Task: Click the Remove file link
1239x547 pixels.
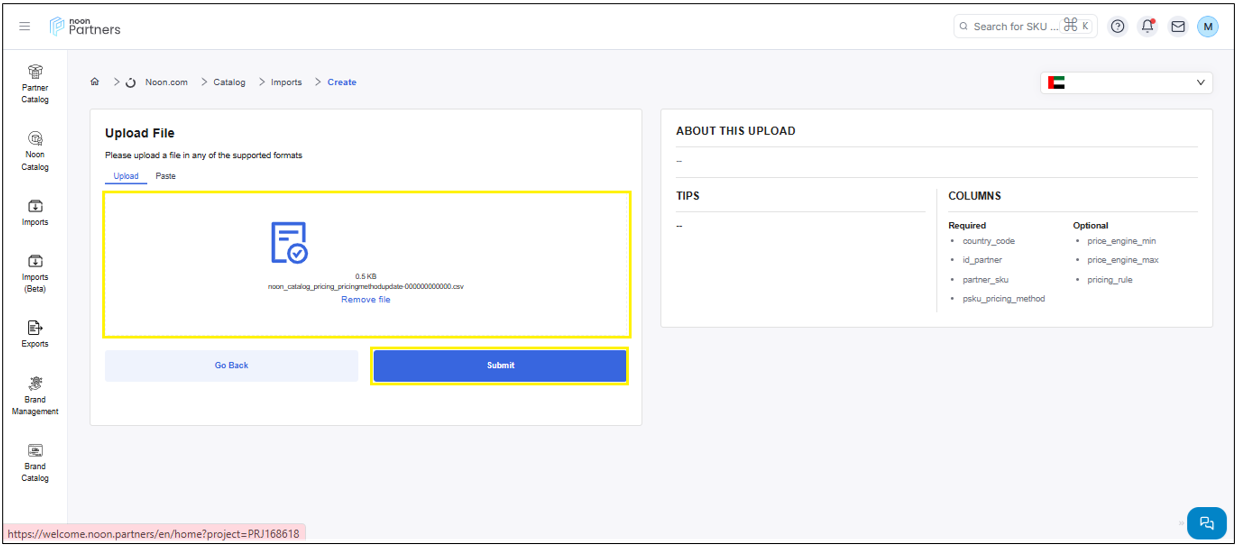Action: point(366,300)
